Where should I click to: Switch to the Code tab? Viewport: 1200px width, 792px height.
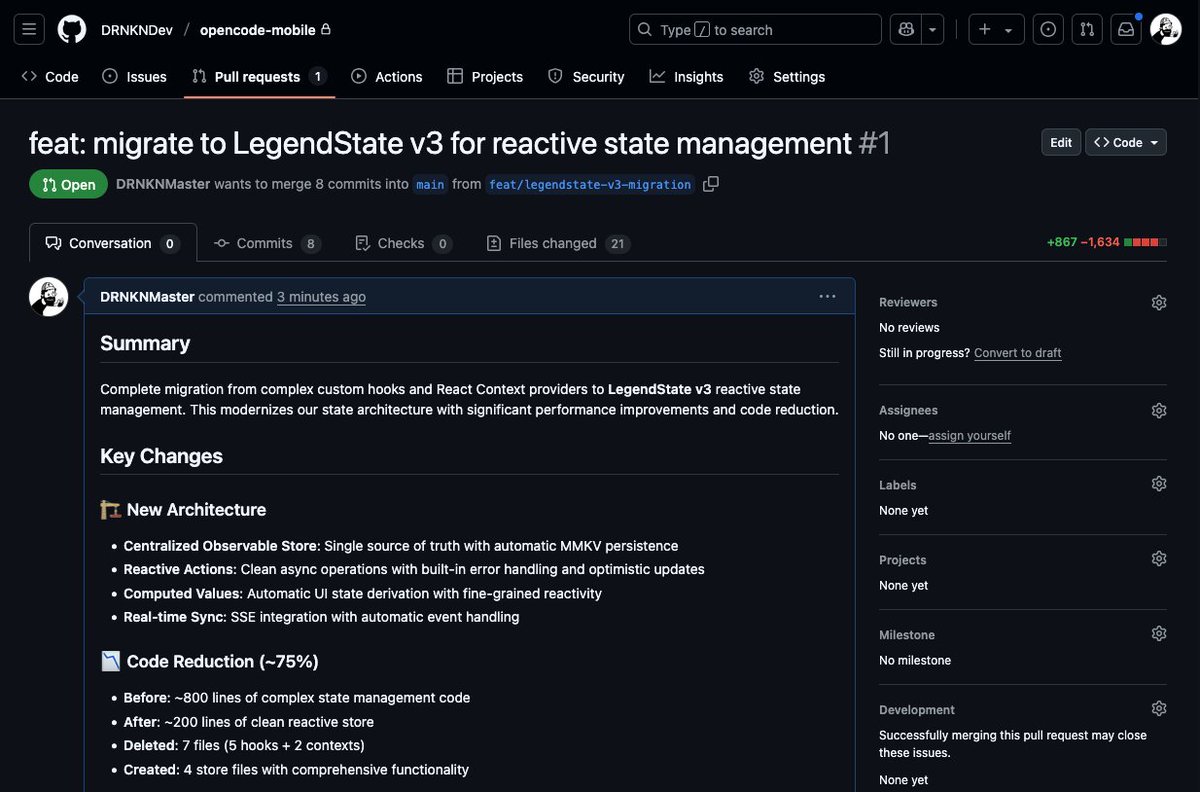point(50,76)
